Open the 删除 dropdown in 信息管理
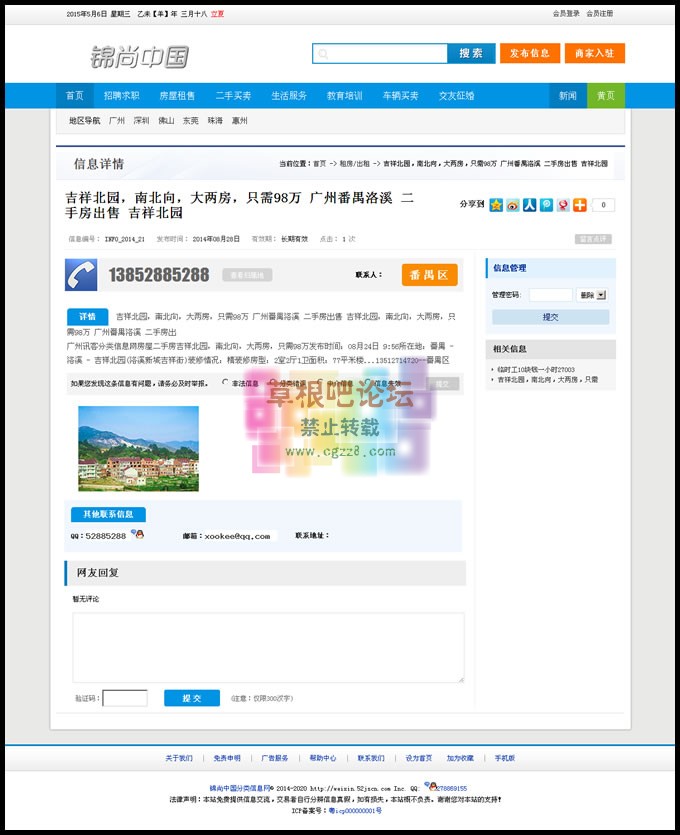 point(592,295)
